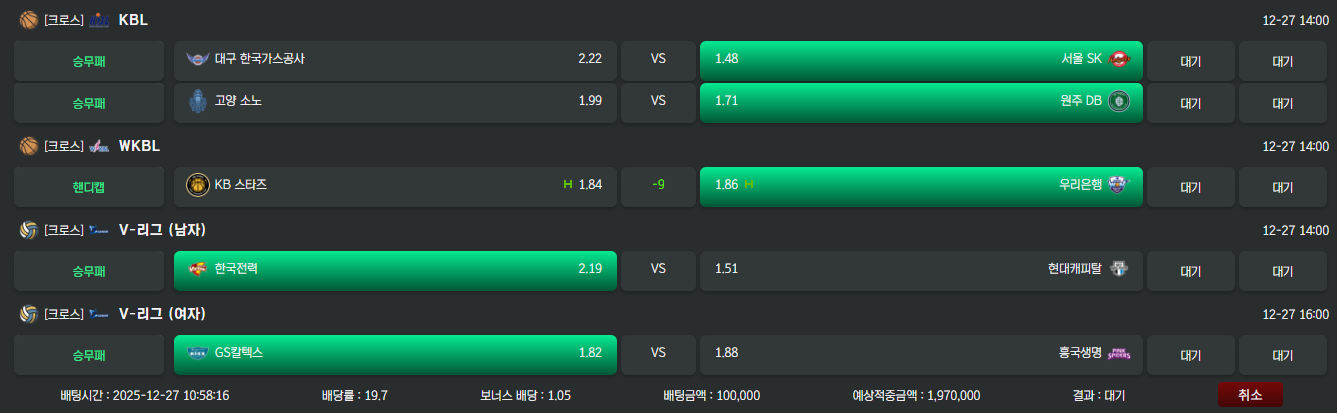Click the 흥국생명 team logo icon
Viewport: 1337px width, 413px height.
coord(1118,353)
